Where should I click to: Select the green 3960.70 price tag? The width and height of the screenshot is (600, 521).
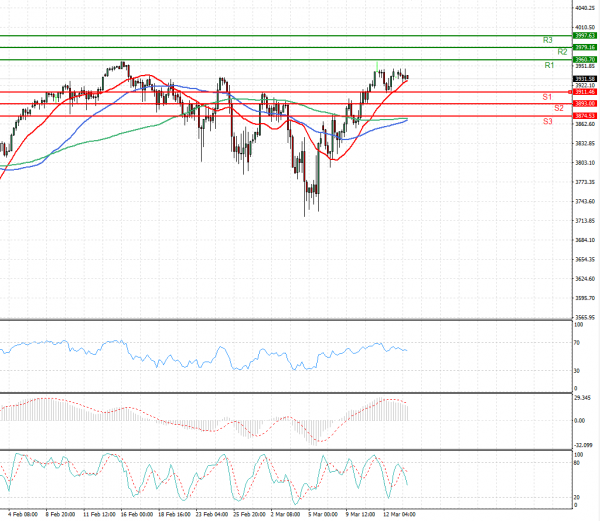coord(585,60)
